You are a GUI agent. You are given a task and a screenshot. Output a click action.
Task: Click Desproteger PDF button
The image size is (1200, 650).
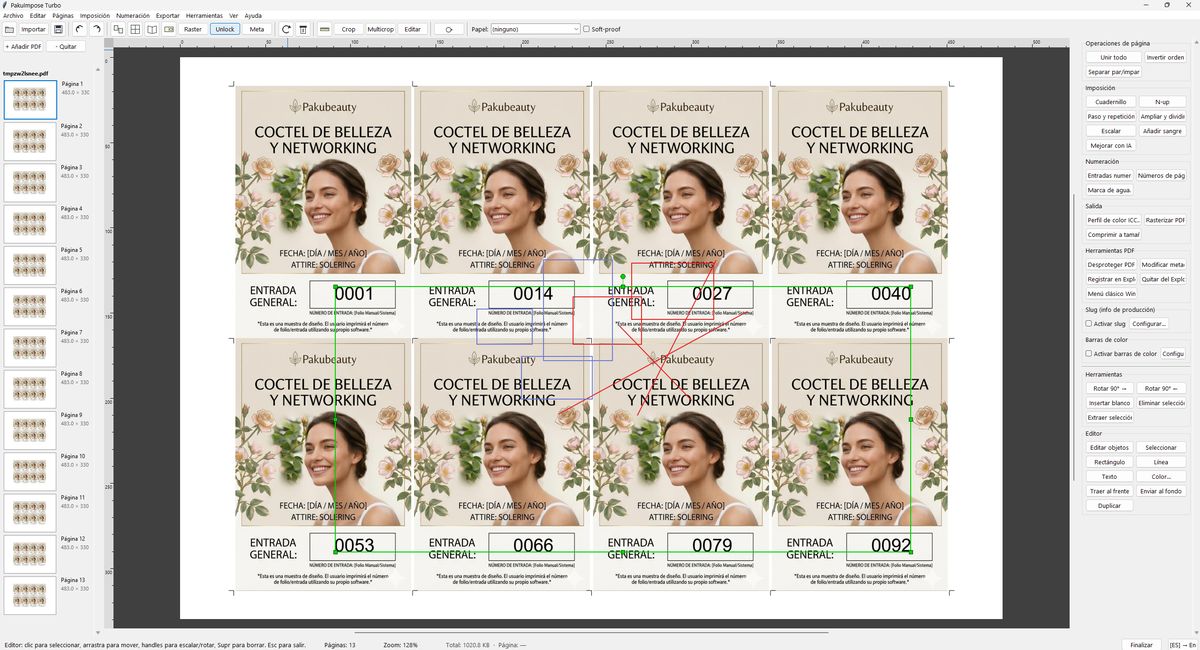[1111, 264]
